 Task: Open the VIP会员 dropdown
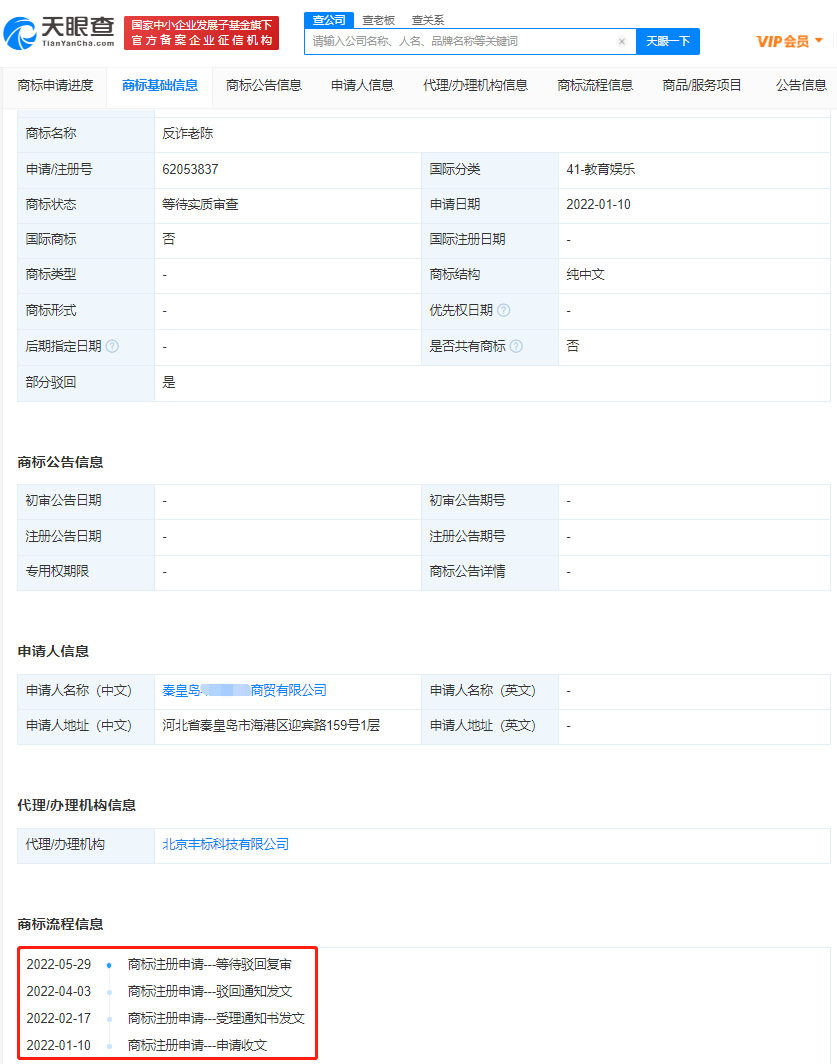(789, 41)
